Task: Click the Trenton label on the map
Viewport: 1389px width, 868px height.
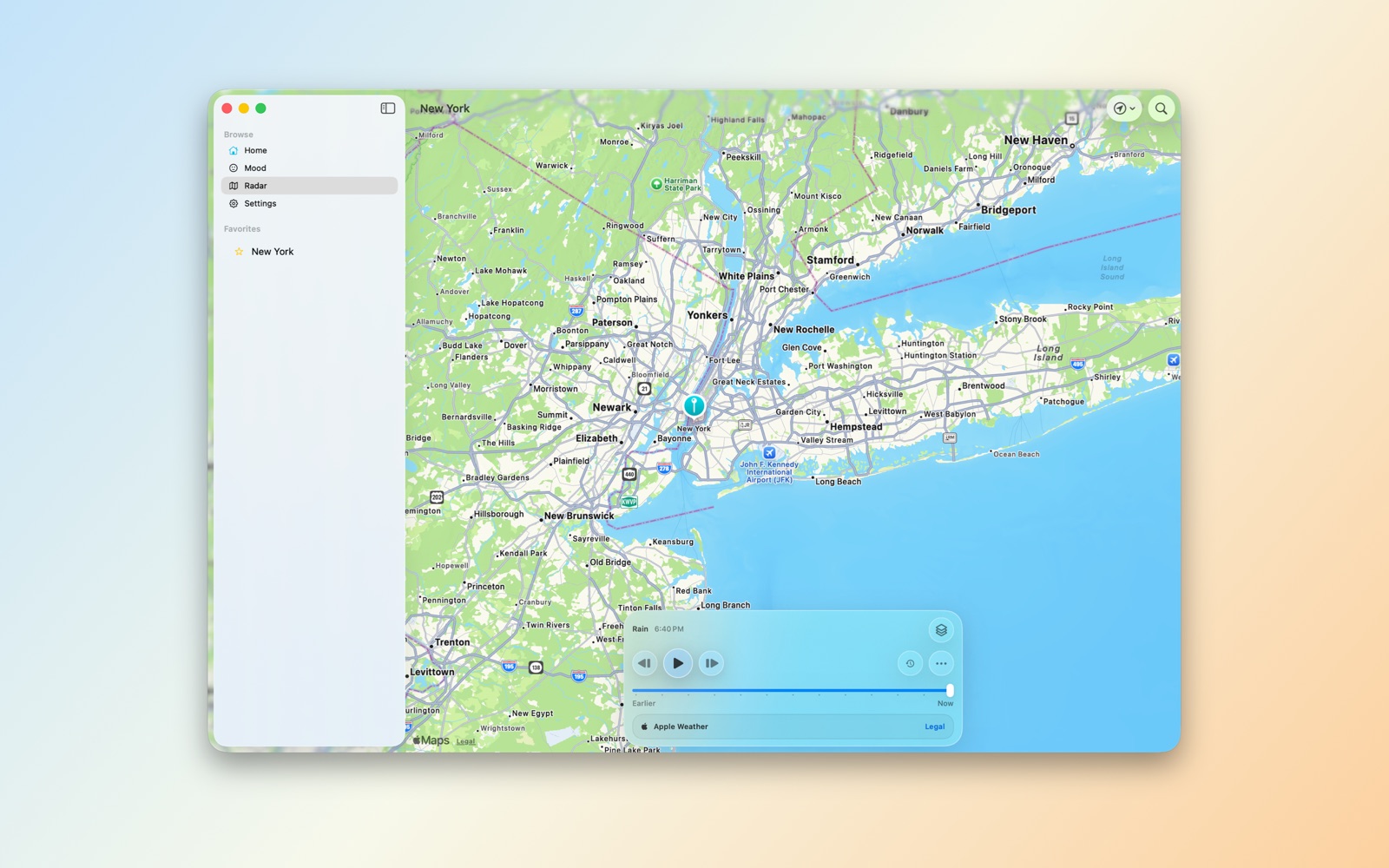Action: tap(452, 642)
